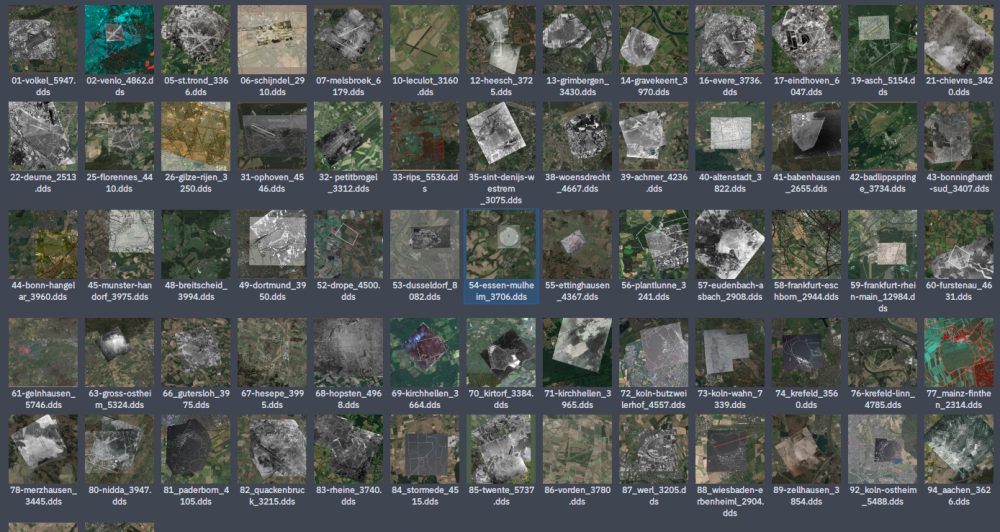Select 88_wiesbaden-erbenheiml_2904.dds file
The width and height of the screenshot is (1000, 532).
point(730,449)
